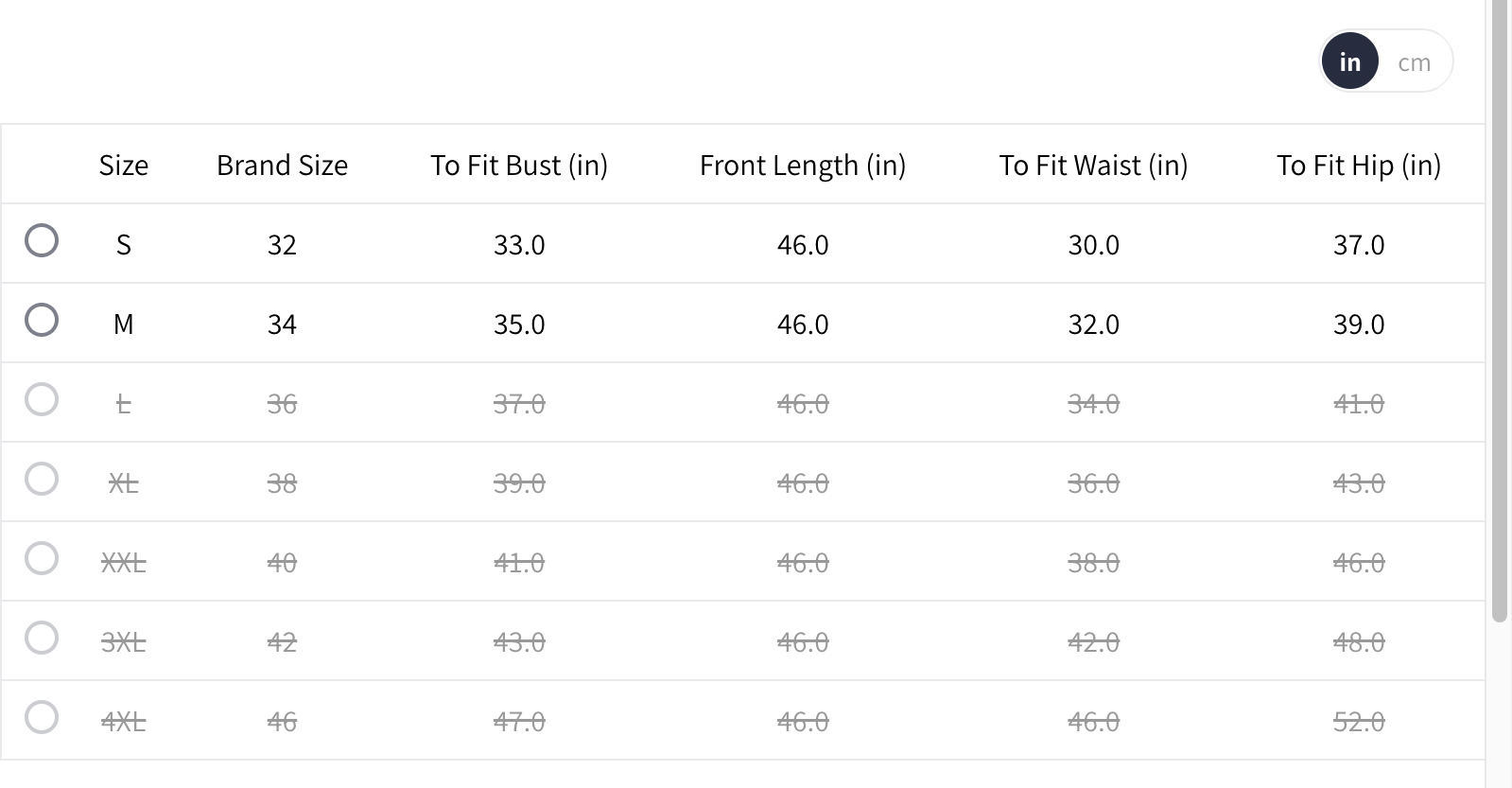Click the S row hip value 37.0
Screen dimensions: 1512x788
click(1359, 245)
